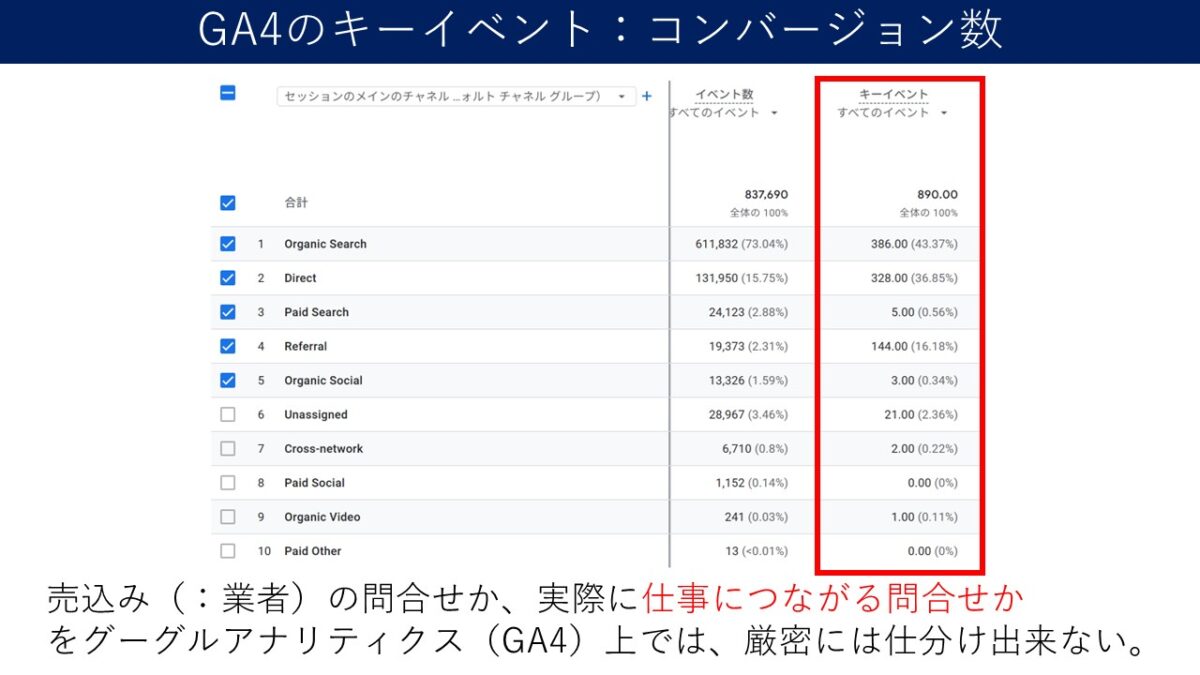Click the Paid Social row label

click(314, 483)
